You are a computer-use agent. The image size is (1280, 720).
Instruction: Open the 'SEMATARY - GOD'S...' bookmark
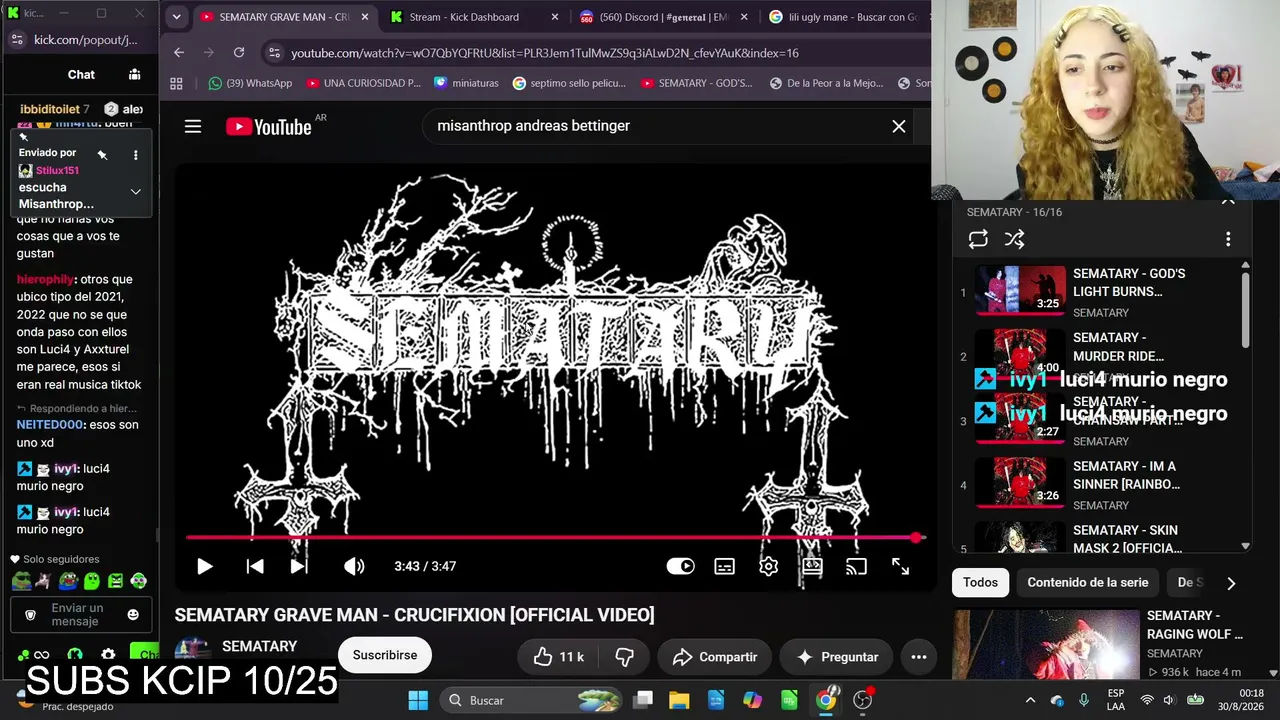click(x=697, y=83)
